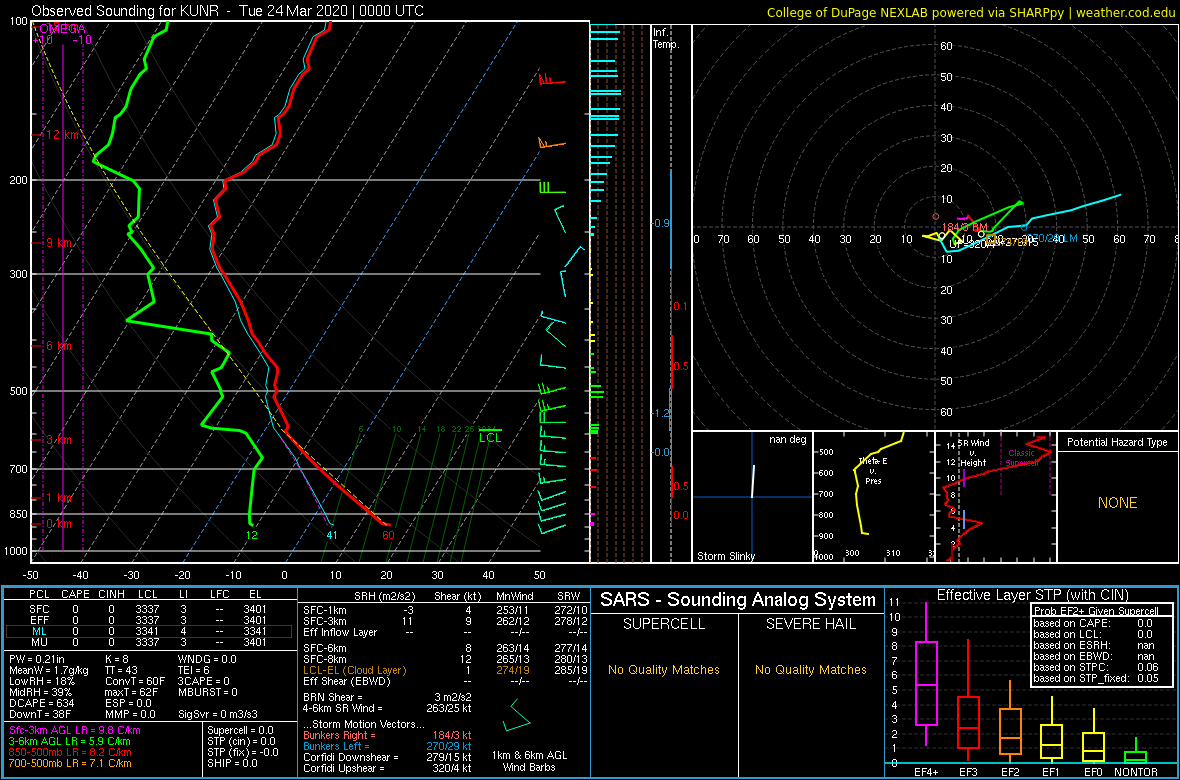Click the 3-6km AGL LR = 5.9 C/km line
Screen dimensions: 1180x780
[x=70, y=742]
